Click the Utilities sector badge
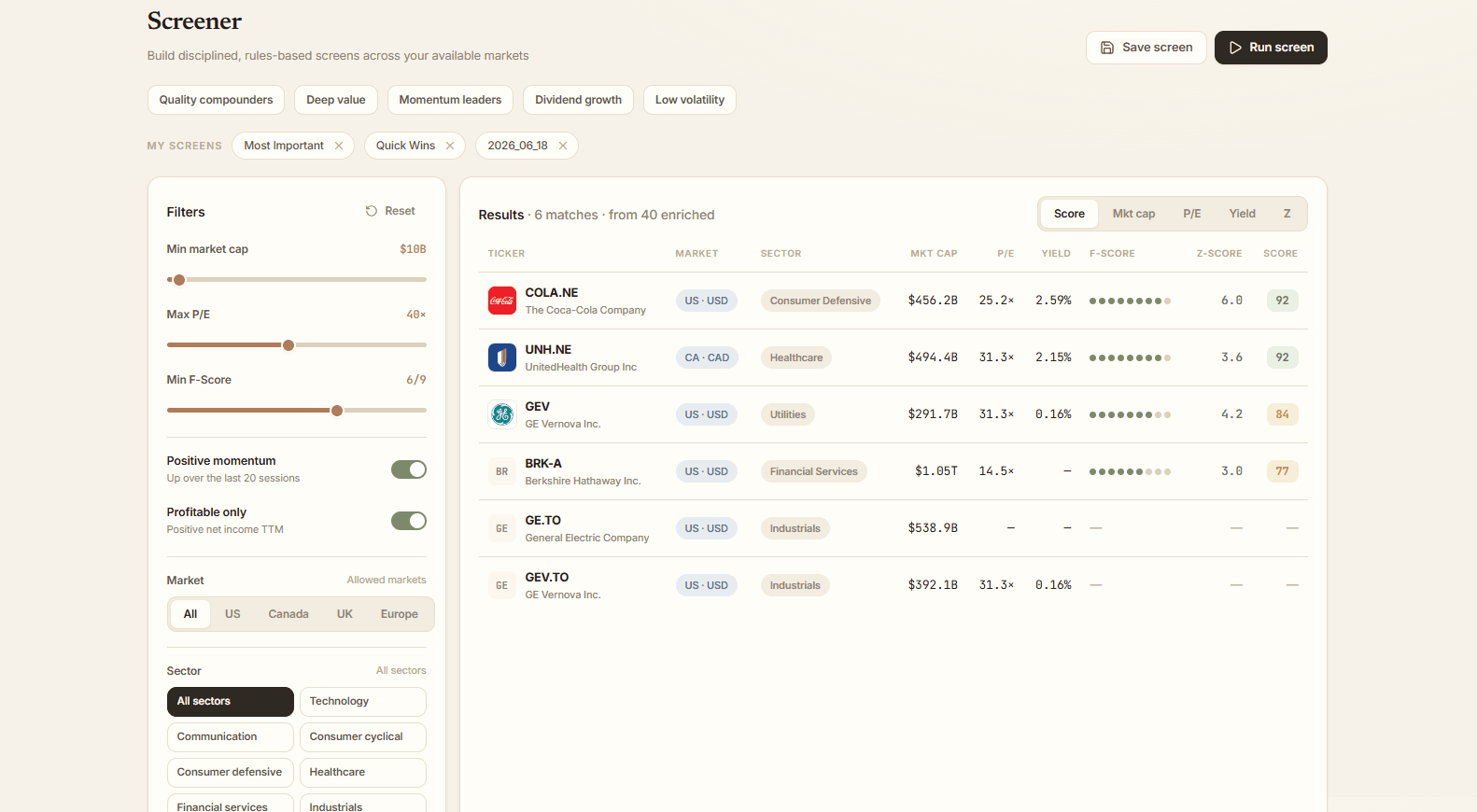Screen dimensions: 1477x812 (x=788, y=414)
